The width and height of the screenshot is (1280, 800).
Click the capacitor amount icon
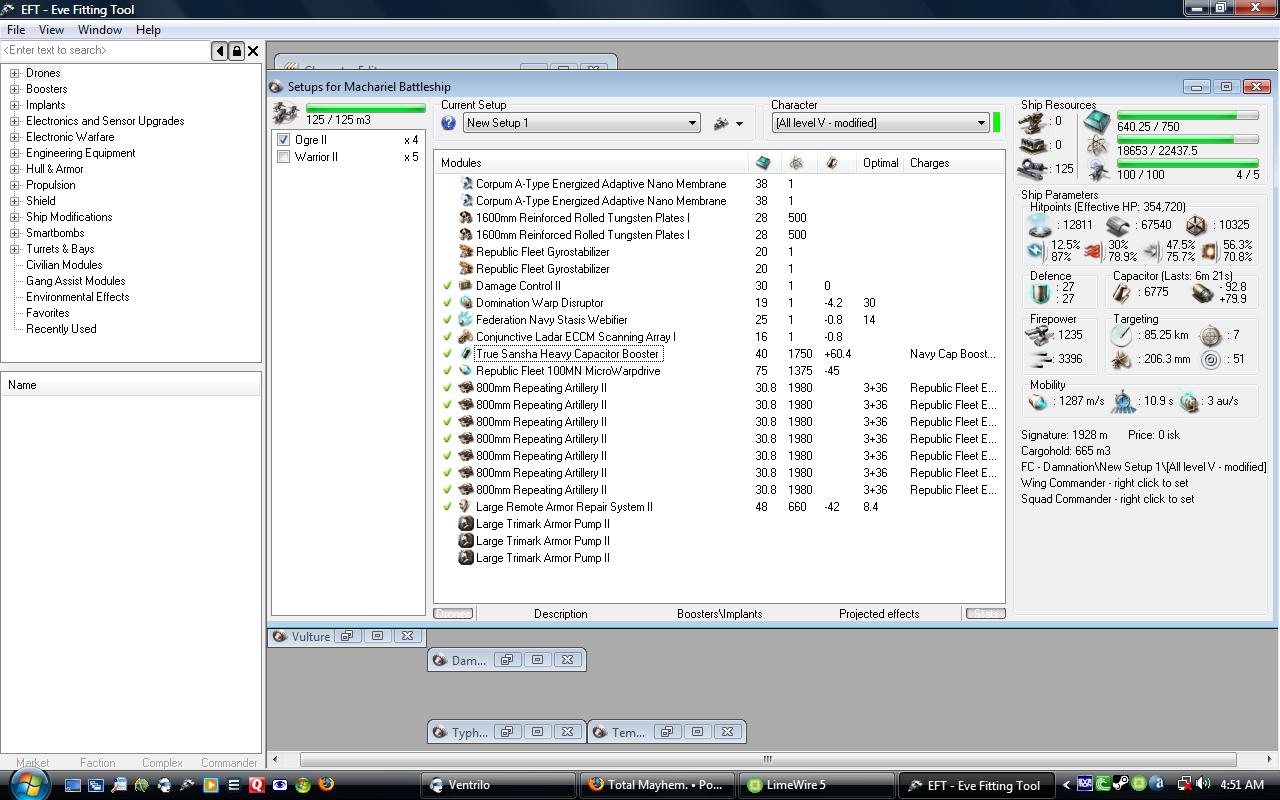tap(1122, 293)
